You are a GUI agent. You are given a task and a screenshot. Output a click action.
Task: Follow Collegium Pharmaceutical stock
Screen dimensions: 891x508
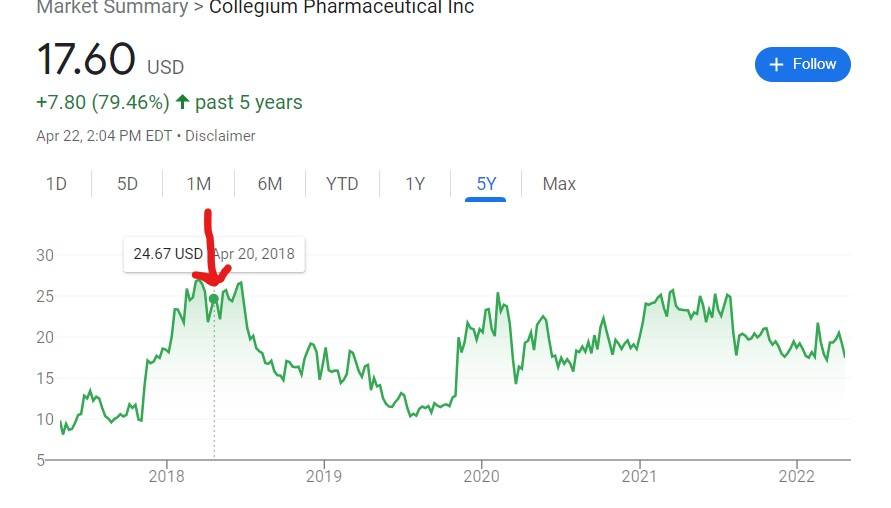point(802,64)
